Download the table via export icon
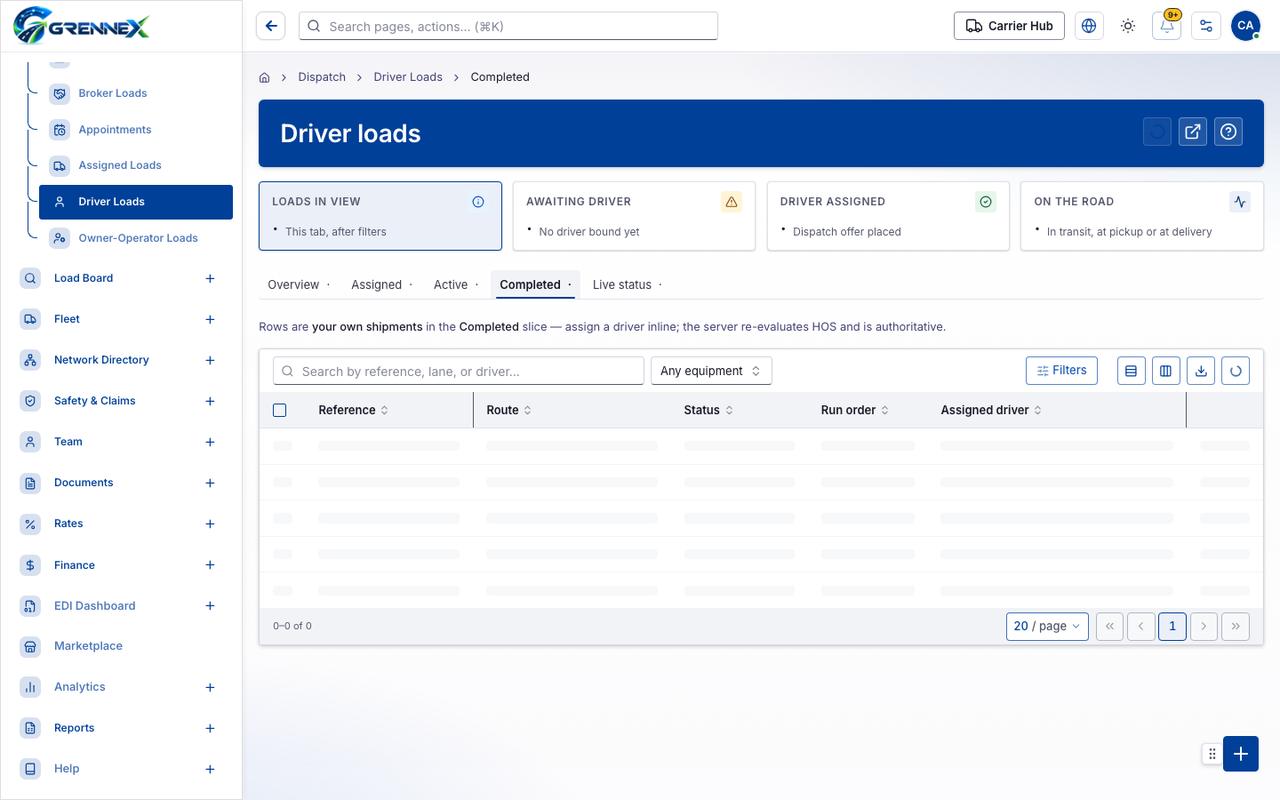The image size is (1280, 800). [1201, 371]
